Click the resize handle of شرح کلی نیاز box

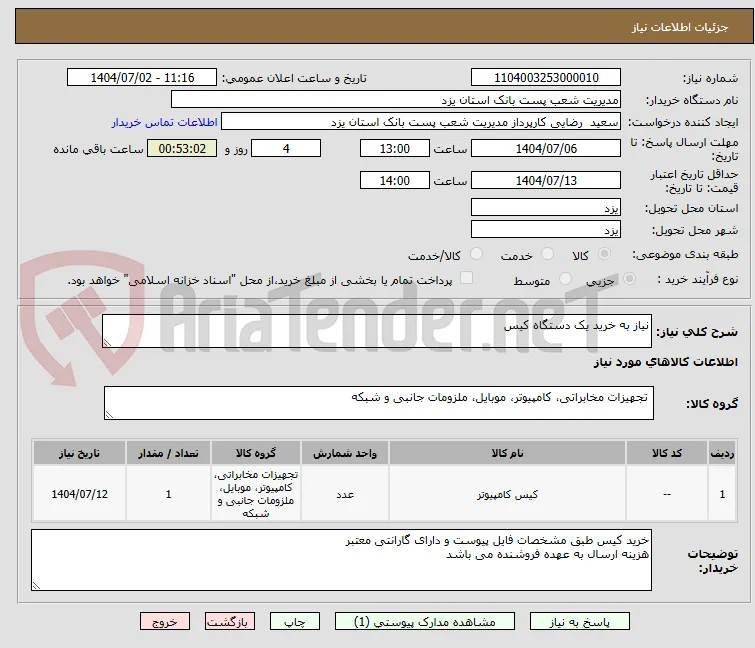[107, 343]
